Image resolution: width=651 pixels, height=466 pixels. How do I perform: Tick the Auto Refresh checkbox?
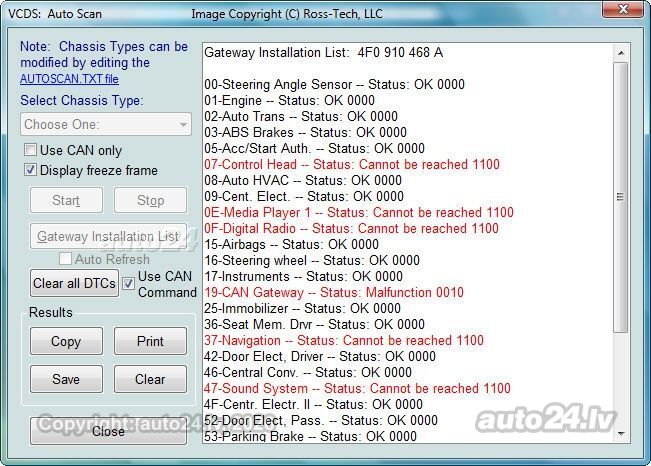pos(65,259)
